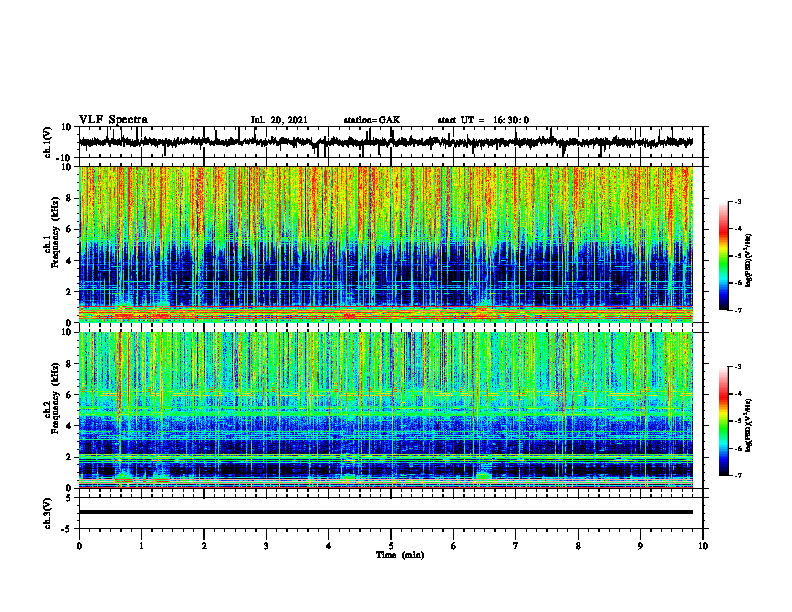
Task: Click the ch.2 "Frequency (kHz)" axis label
Action: [x=55, y=398]
